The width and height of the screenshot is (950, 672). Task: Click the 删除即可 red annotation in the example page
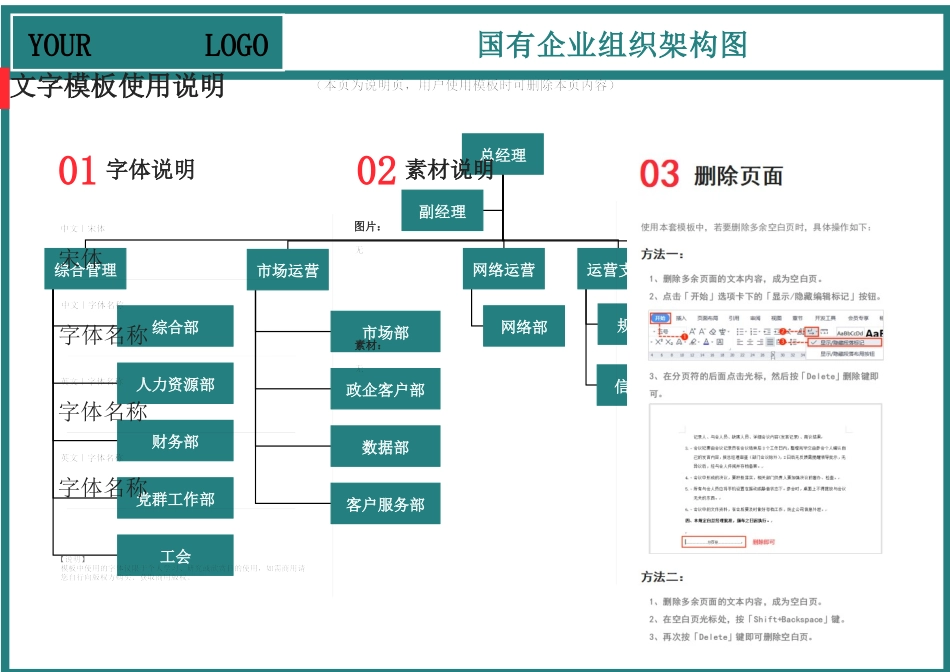(x=765, y=542)
